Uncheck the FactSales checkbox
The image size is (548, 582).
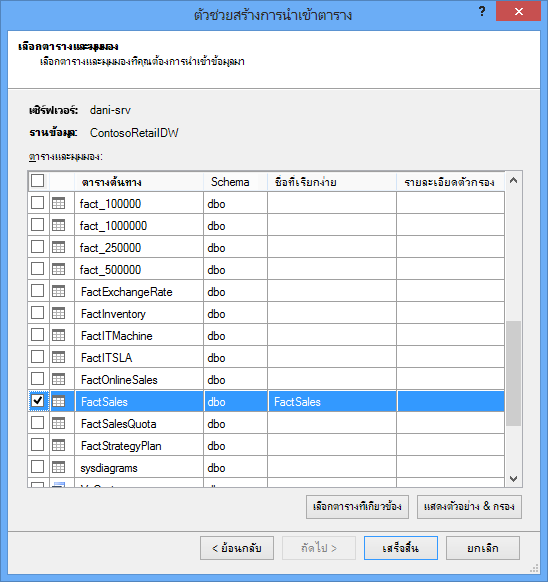point(37,400)
